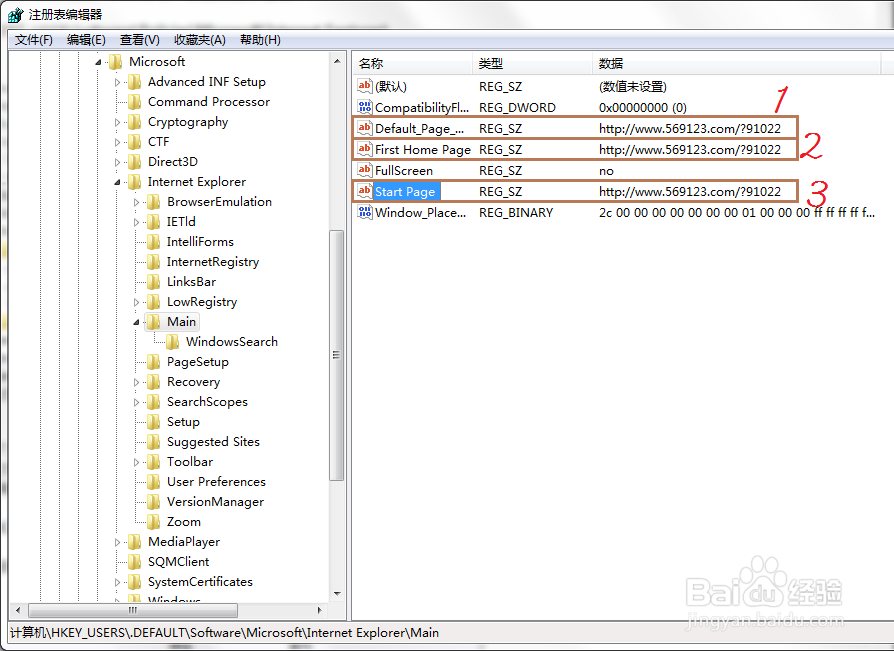
Task: Click the Advanced INF Setup folder icon
Action: 135,82
